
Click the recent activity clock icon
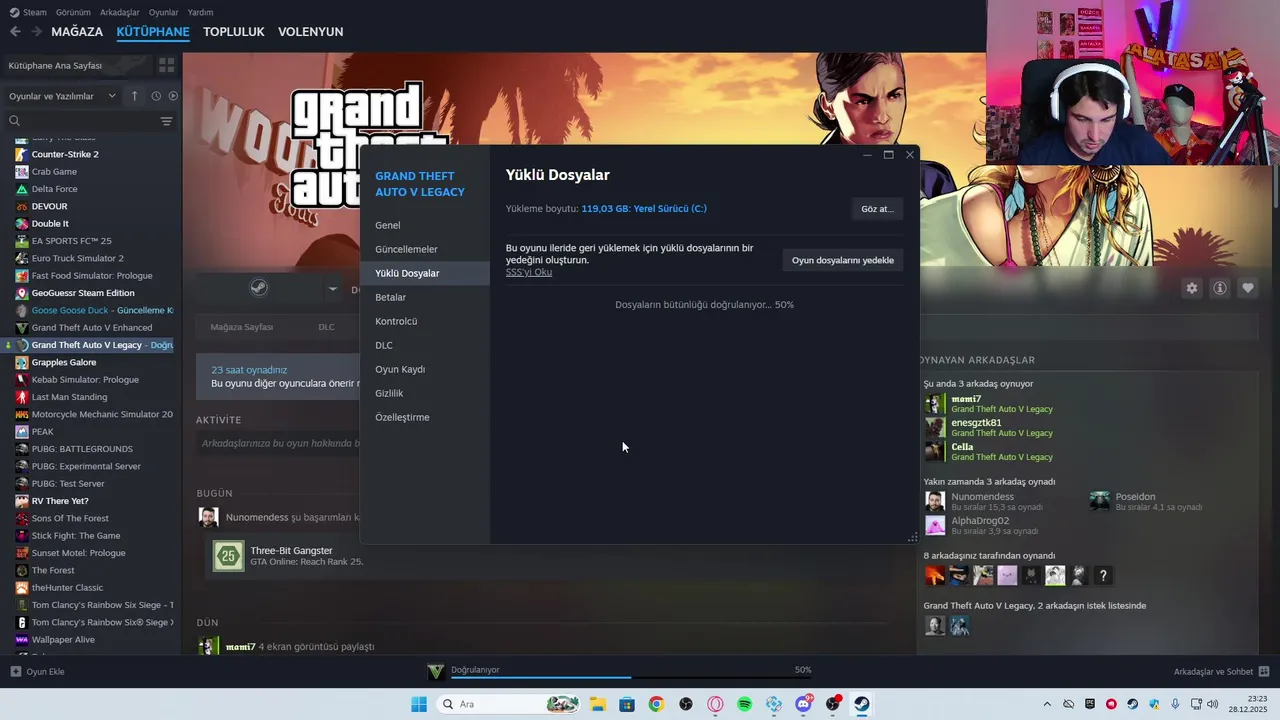click(x=156, y=96)
